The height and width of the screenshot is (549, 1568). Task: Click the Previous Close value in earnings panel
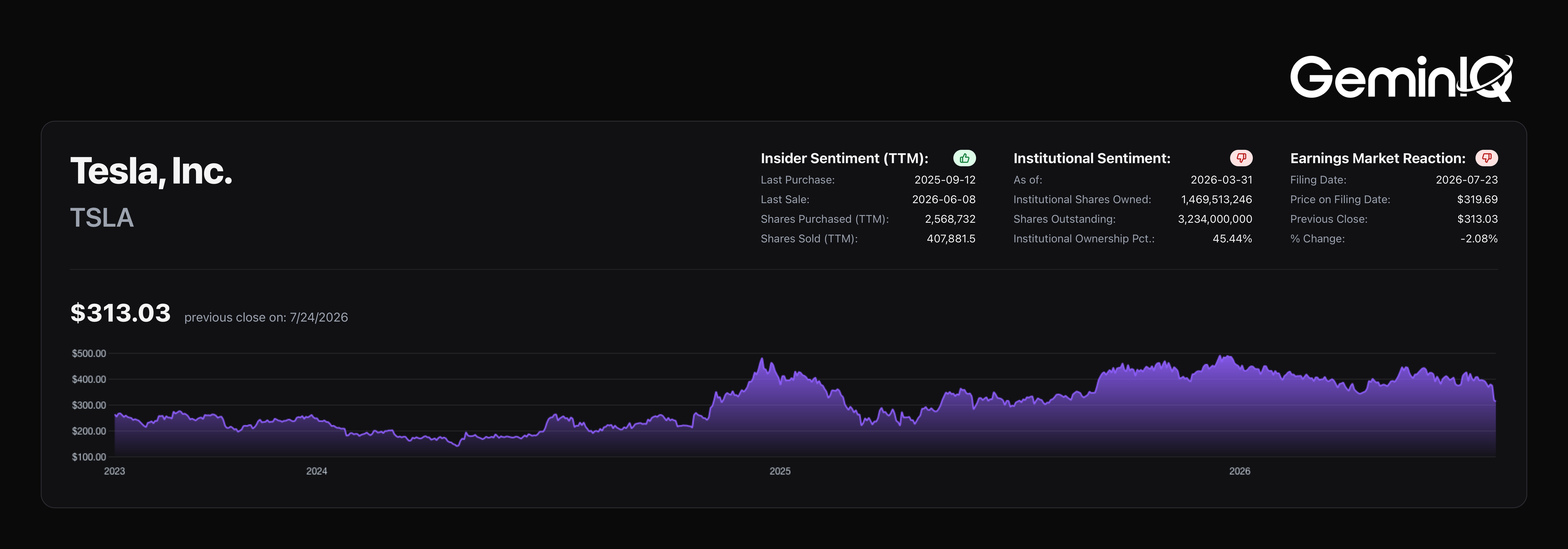pyautogui.click(x=1477, y=219)
